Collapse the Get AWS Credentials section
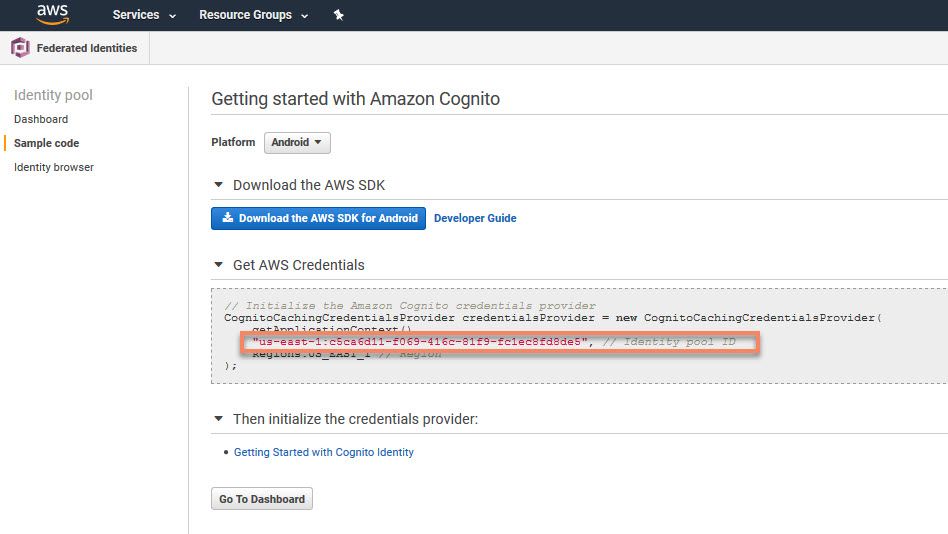Image resolution: width=948 pixels, height=534 pixels. 219,266
